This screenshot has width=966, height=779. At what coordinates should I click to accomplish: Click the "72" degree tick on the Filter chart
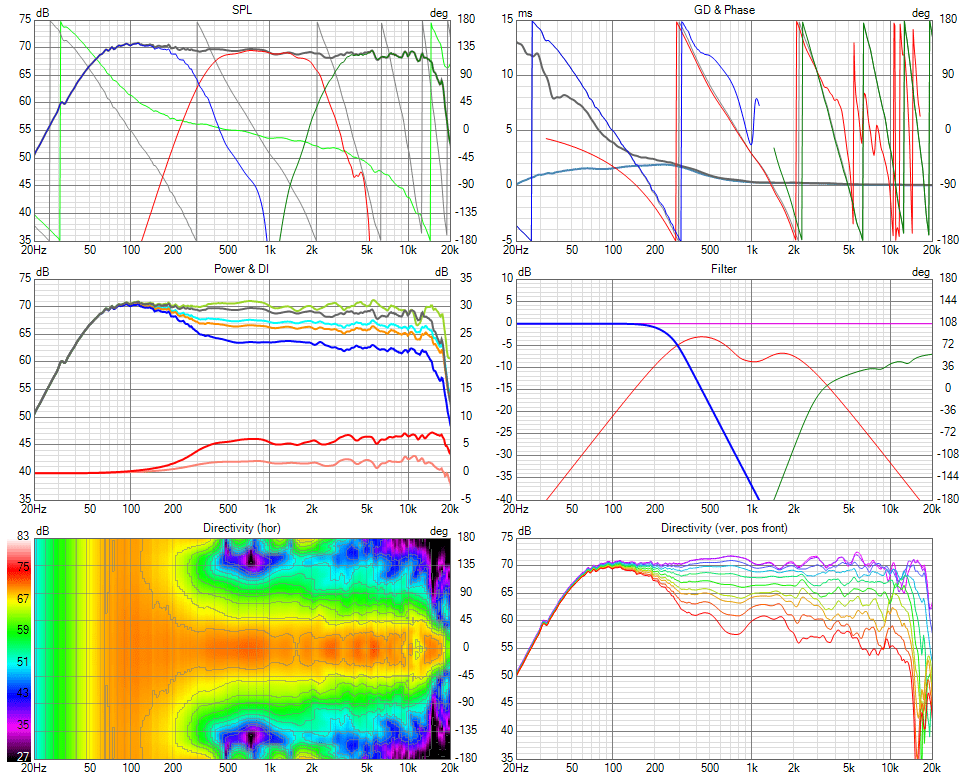pos(949,344)
